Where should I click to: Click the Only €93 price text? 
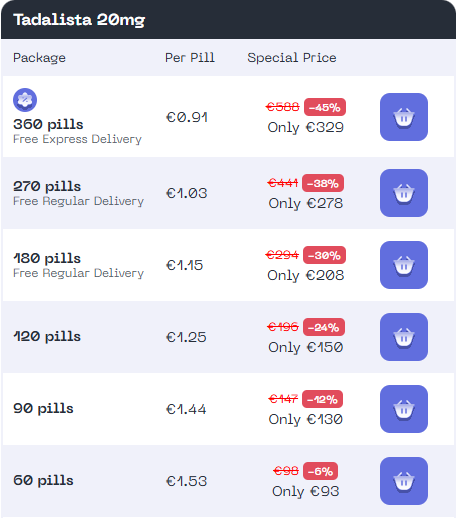click(305, 491)
